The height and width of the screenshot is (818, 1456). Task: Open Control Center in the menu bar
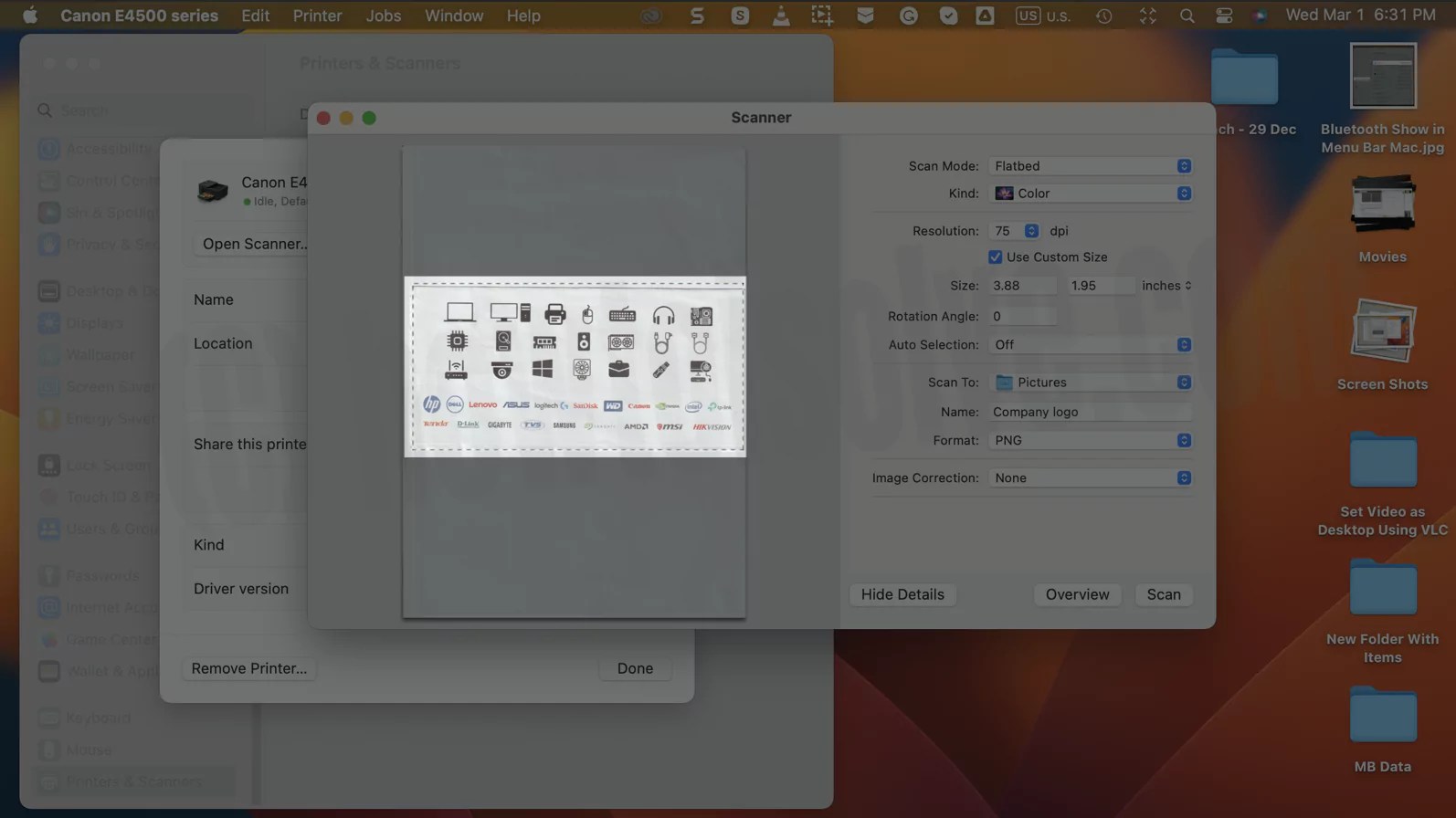tap(1224, 16)
